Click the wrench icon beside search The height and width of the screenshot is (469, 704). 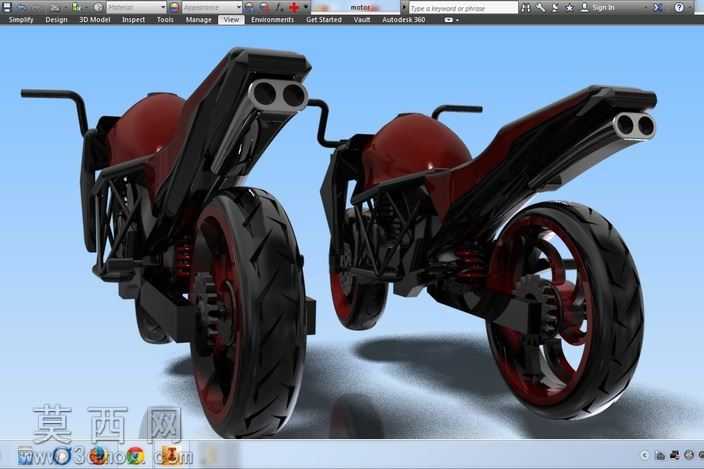click(x=541, y=8)
